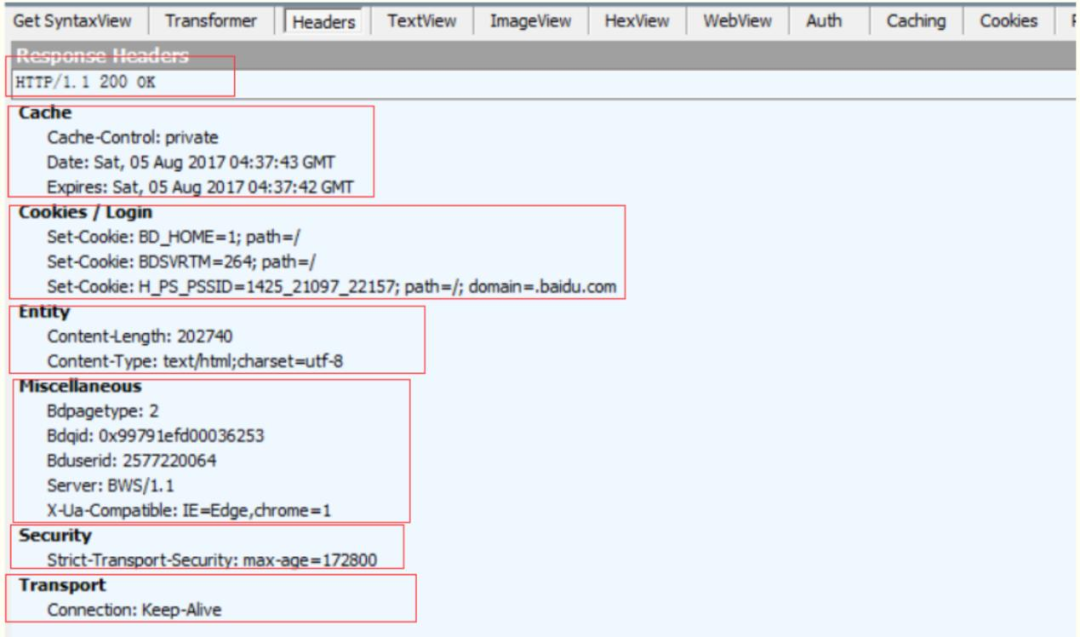This screenshot has width=1080, height=637.
Task: Select the Entity group heading
Action: [x=44, y=312]
